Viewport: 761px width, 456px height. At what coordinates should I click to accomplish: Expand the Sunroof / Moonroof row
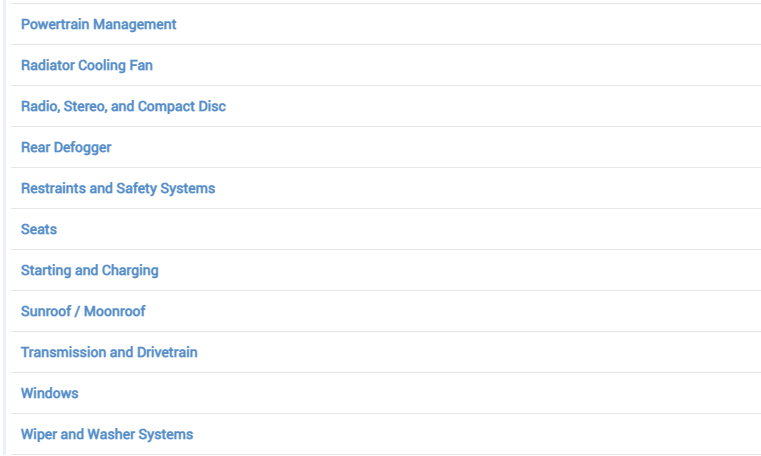tap(450, 311)
